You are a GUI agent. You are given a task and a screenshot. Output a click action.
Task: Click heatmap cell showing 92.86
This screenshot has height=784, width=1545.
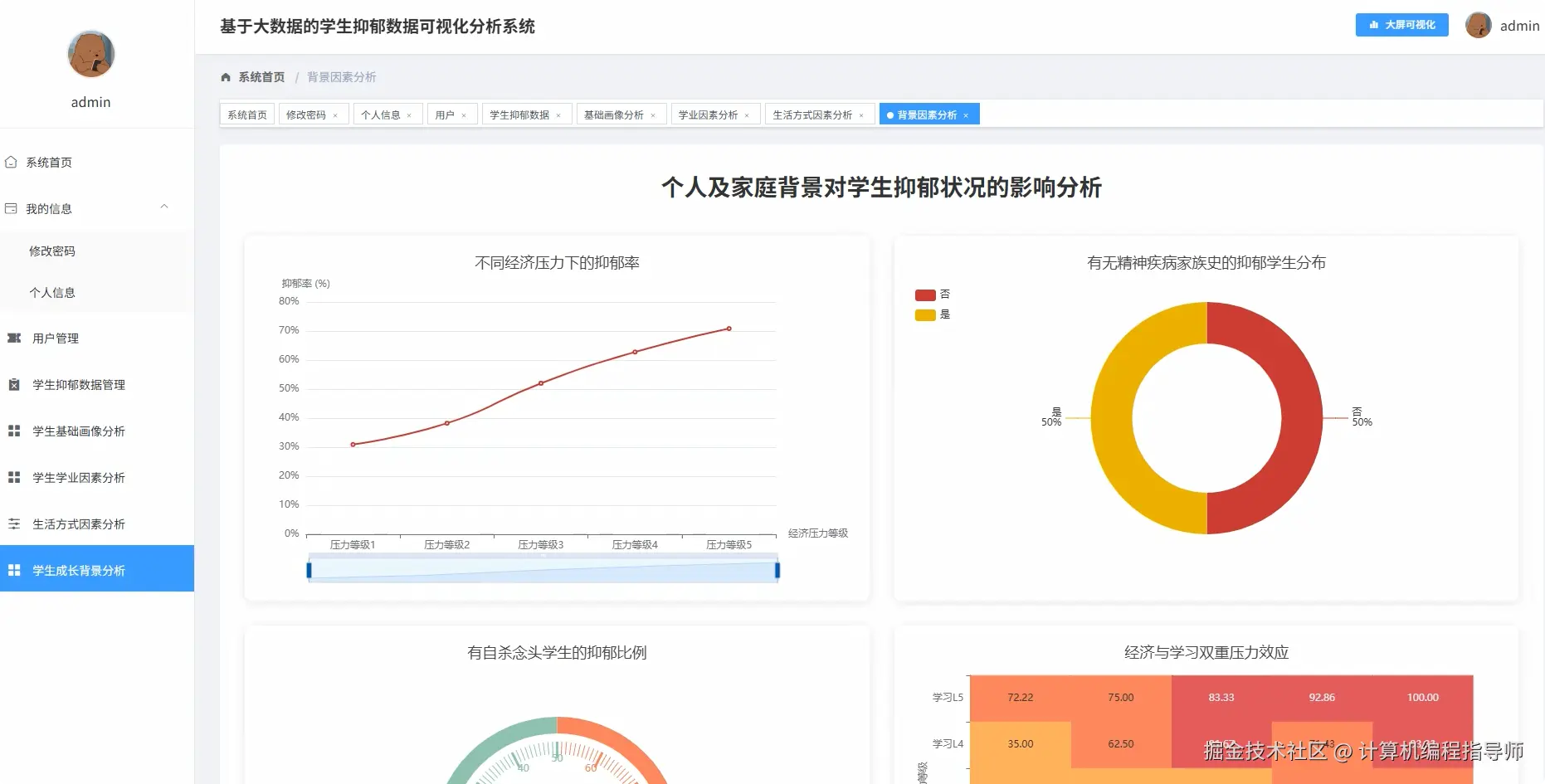[x=1322, y=698]
